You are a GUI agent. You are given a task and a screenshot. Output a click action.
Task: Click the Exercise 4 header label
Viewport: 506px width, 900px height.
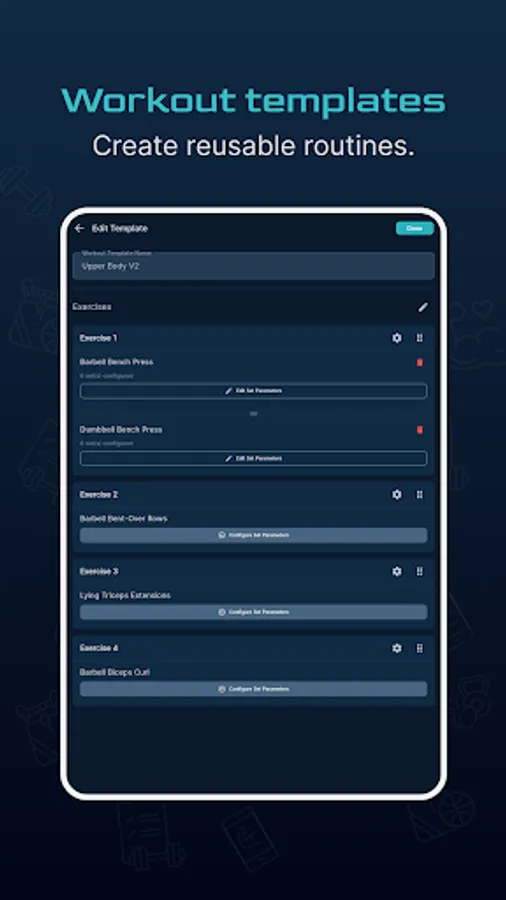click(99, 648)
